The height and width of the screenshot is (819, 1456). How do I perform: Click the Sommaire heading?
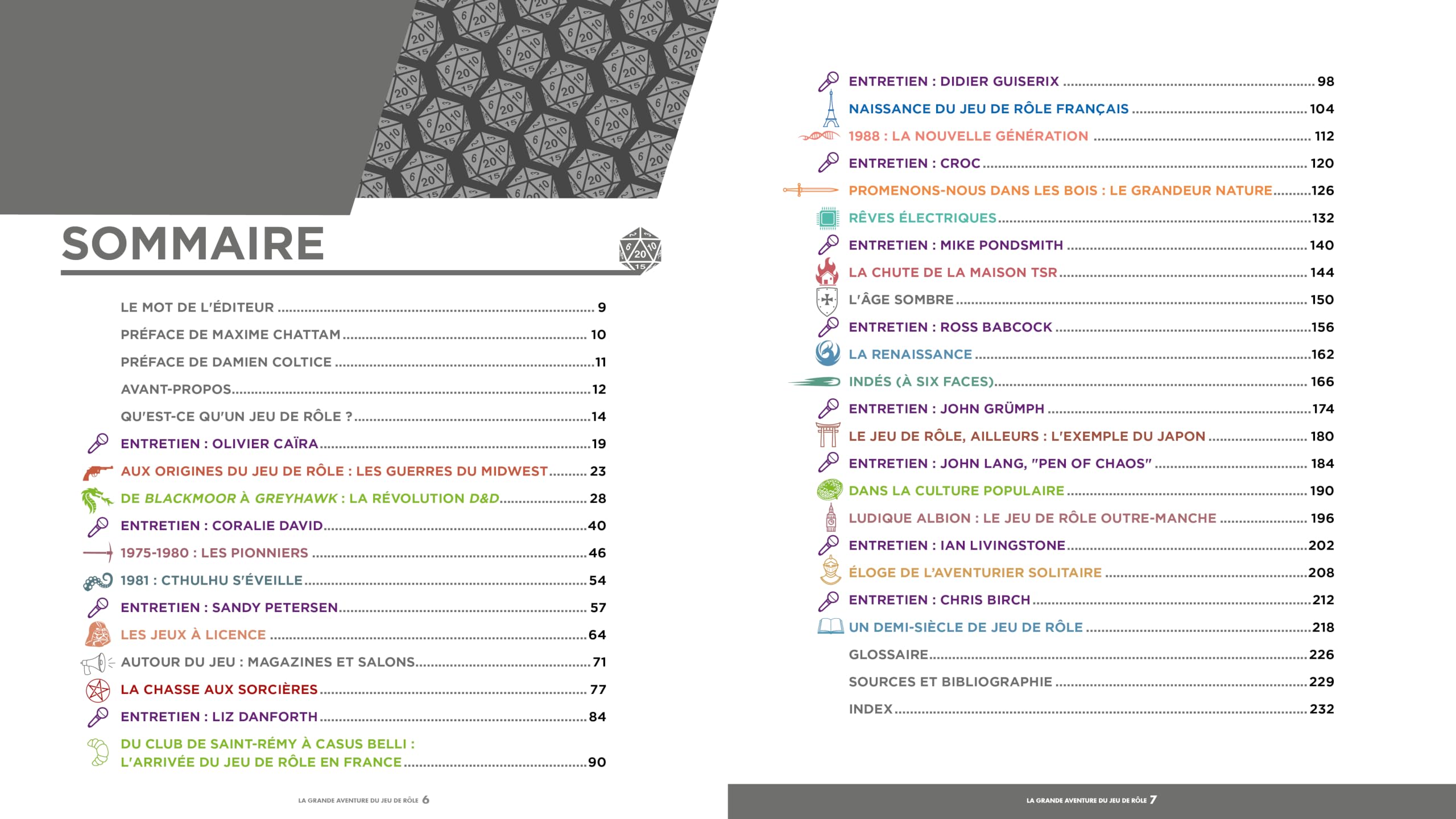click(193, 244)
